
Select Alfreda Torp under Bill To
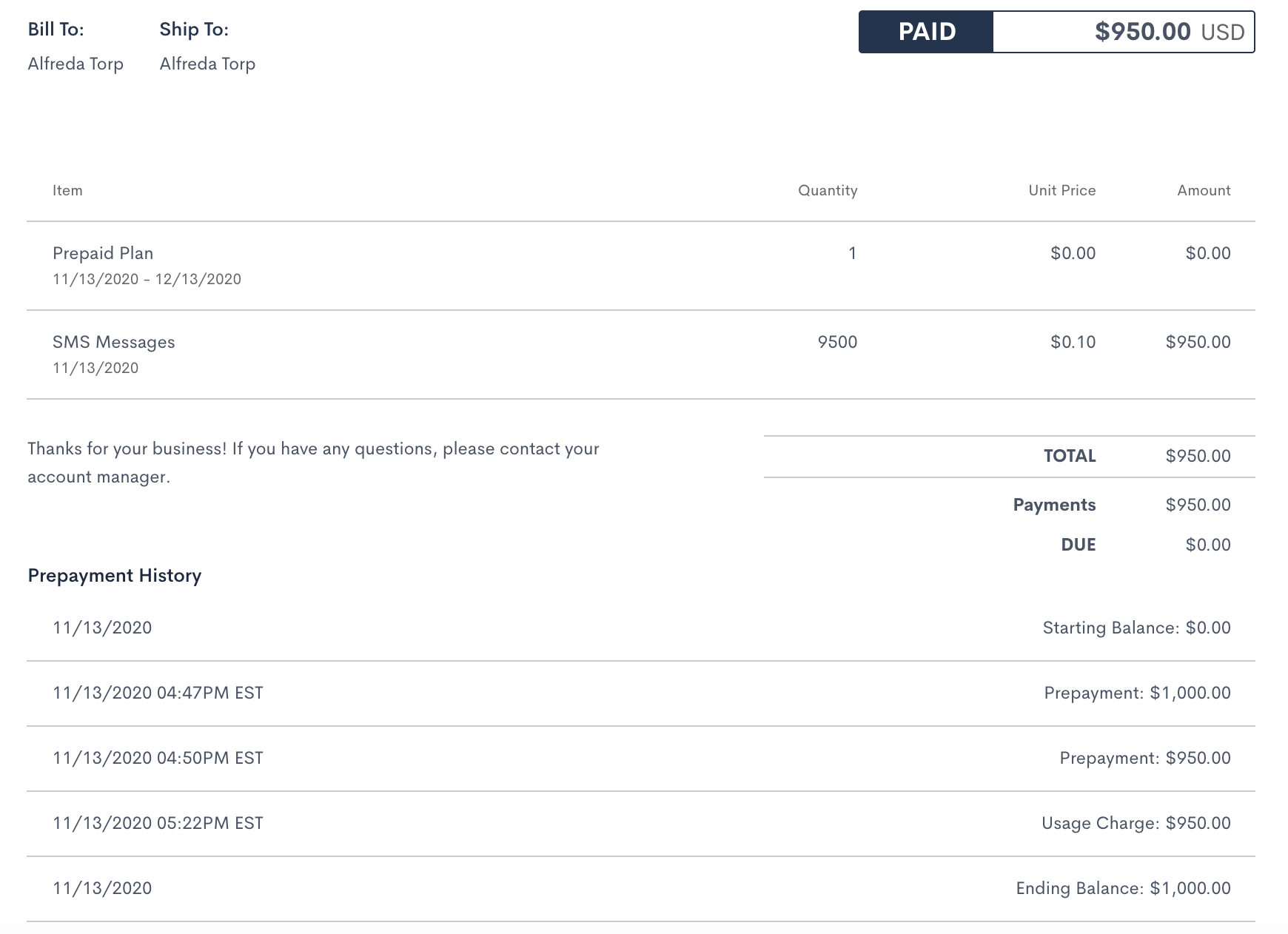[76, 64]
